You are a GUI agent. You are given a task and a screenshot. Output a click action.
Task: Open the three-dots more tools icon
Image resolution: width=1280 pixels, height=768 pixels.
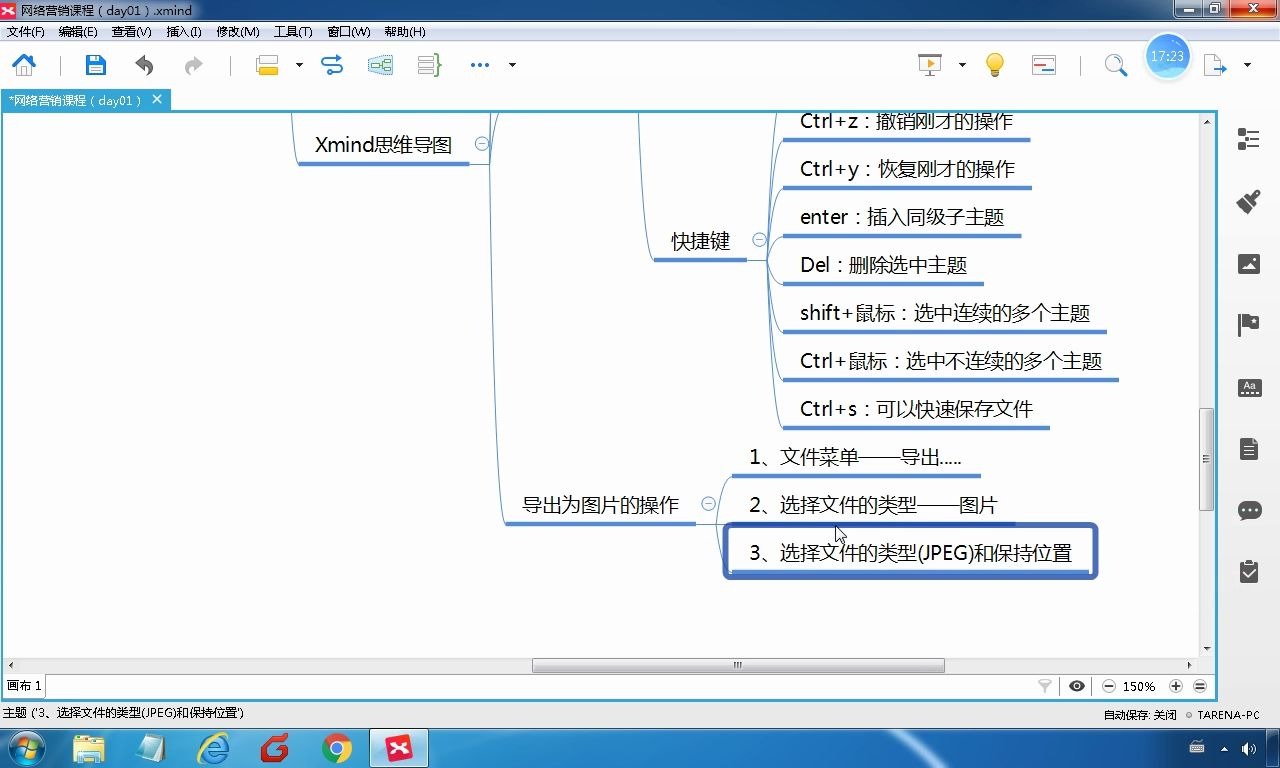tap(480, 65)
